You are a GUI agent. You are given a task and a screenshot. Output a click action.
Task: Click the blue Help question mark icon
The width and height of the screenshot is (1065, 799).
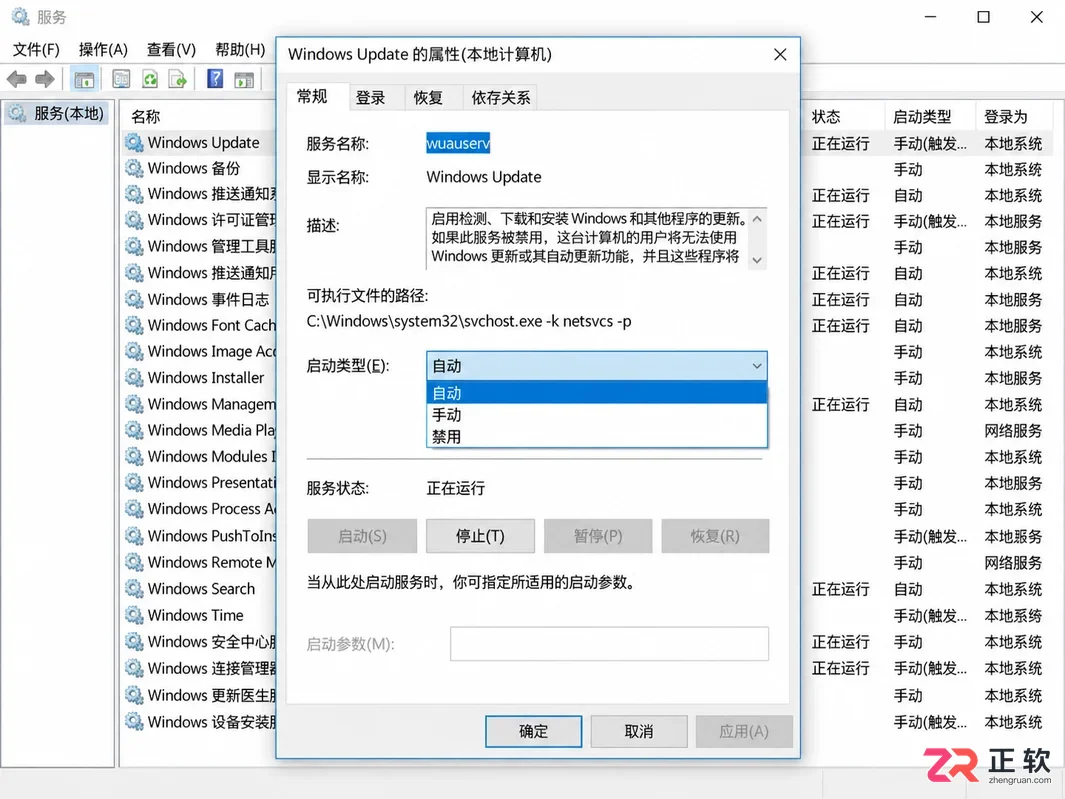click(x=215, y=79)
